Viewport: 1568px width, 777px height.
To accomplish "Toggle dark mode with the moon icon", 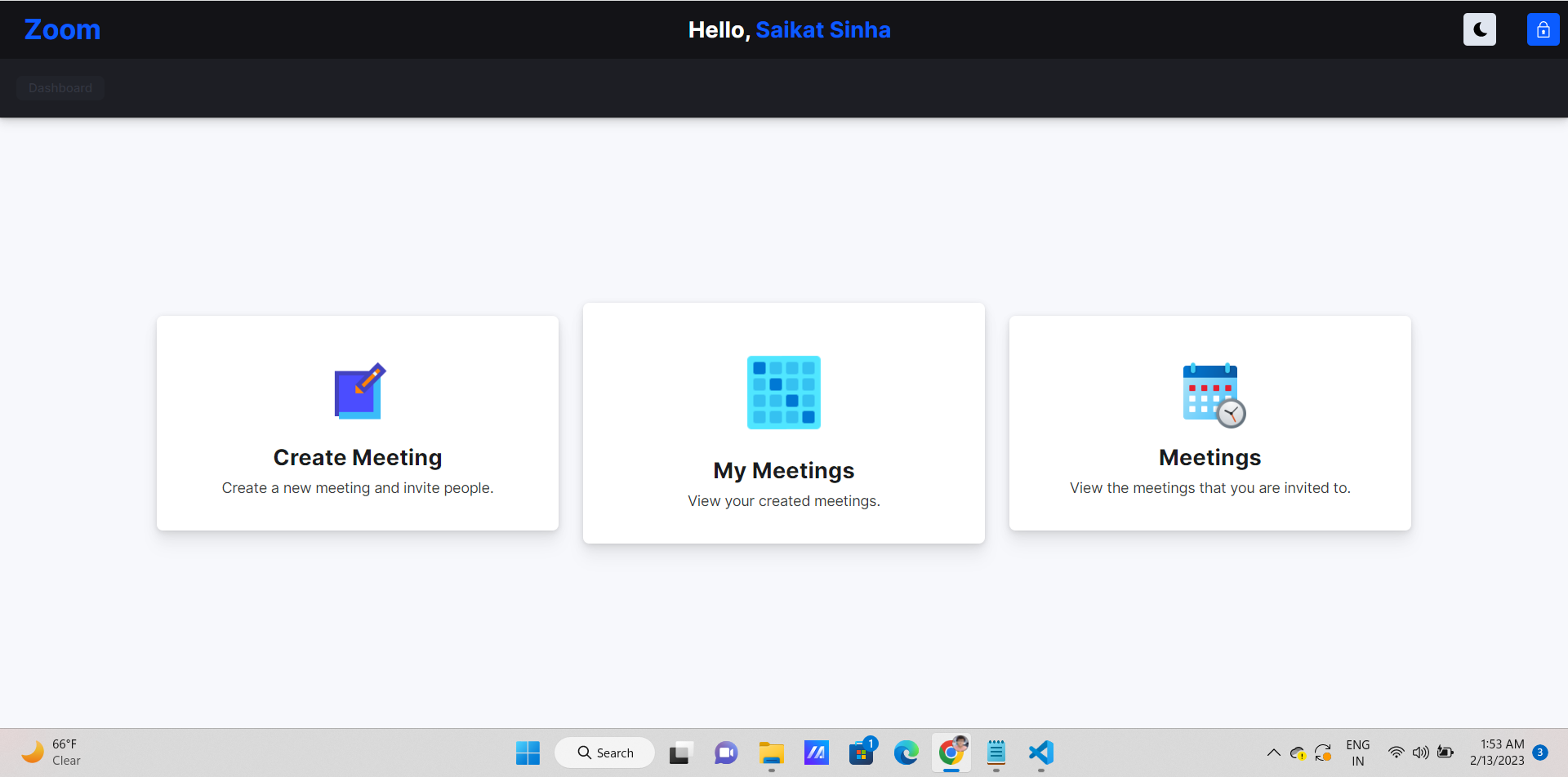I will pos(1479,29).
